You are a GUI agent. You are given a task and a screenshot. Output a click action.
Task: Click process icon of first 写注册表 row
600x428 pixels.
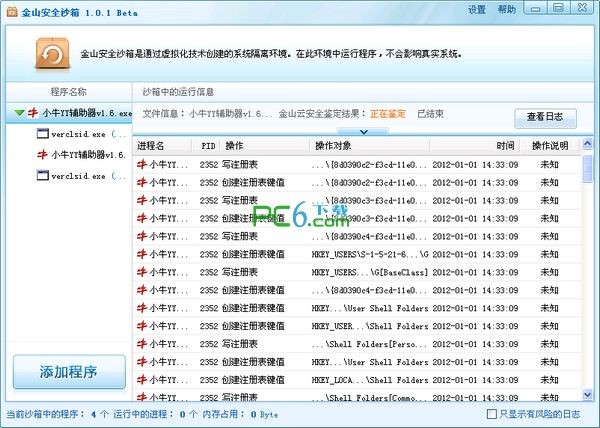click(142, 164)
